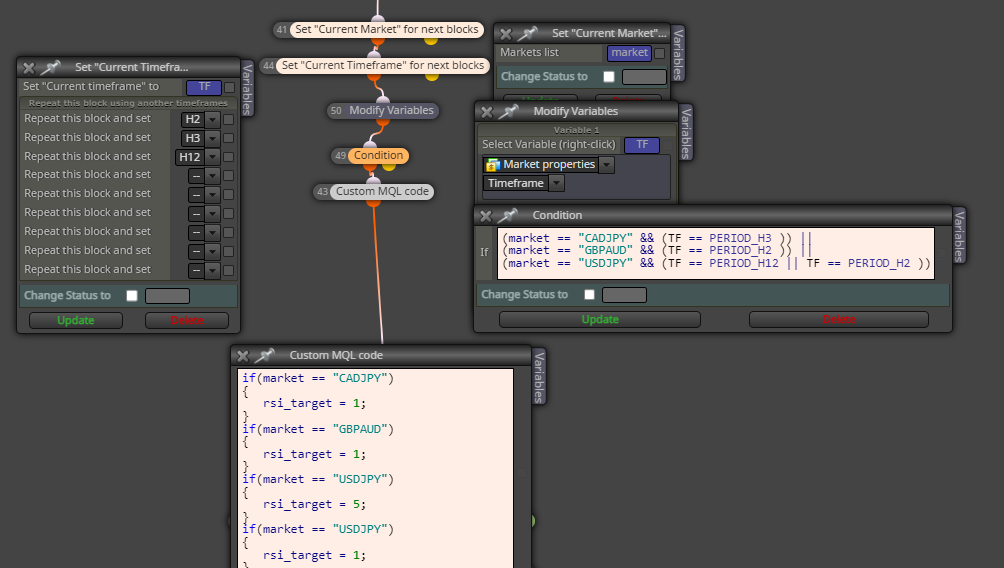This screenshot has height=568, width=1004.
Task: Click status value field in Current Market panel
Action: tap(644, 77)
